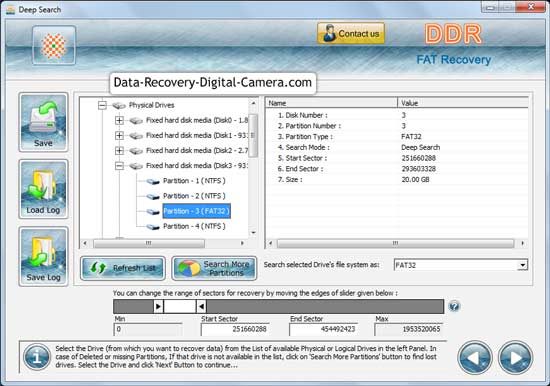
Task: Click the End Sector input field
Action: [x=323, y=330]
